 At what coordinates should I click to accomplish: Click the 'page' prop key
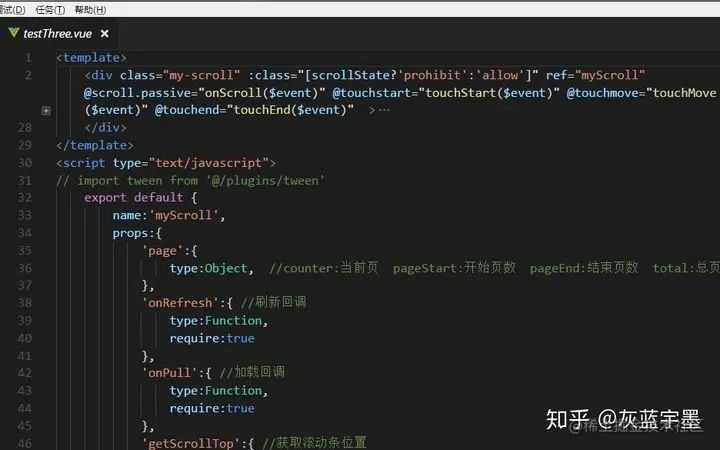coord(162,251)
